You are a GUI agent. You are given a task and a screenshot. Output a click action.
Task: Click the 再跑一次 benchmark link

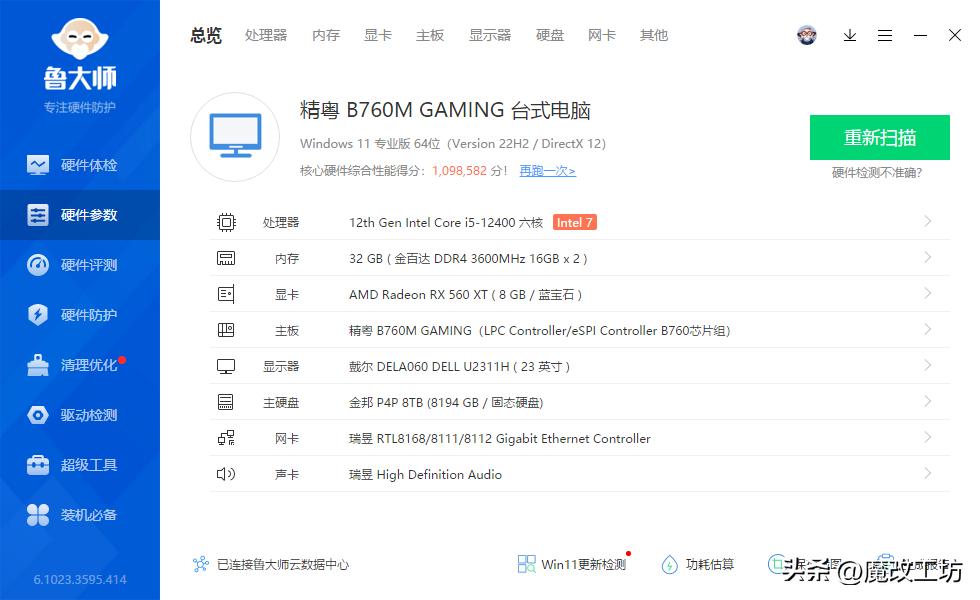pos(546,171)
